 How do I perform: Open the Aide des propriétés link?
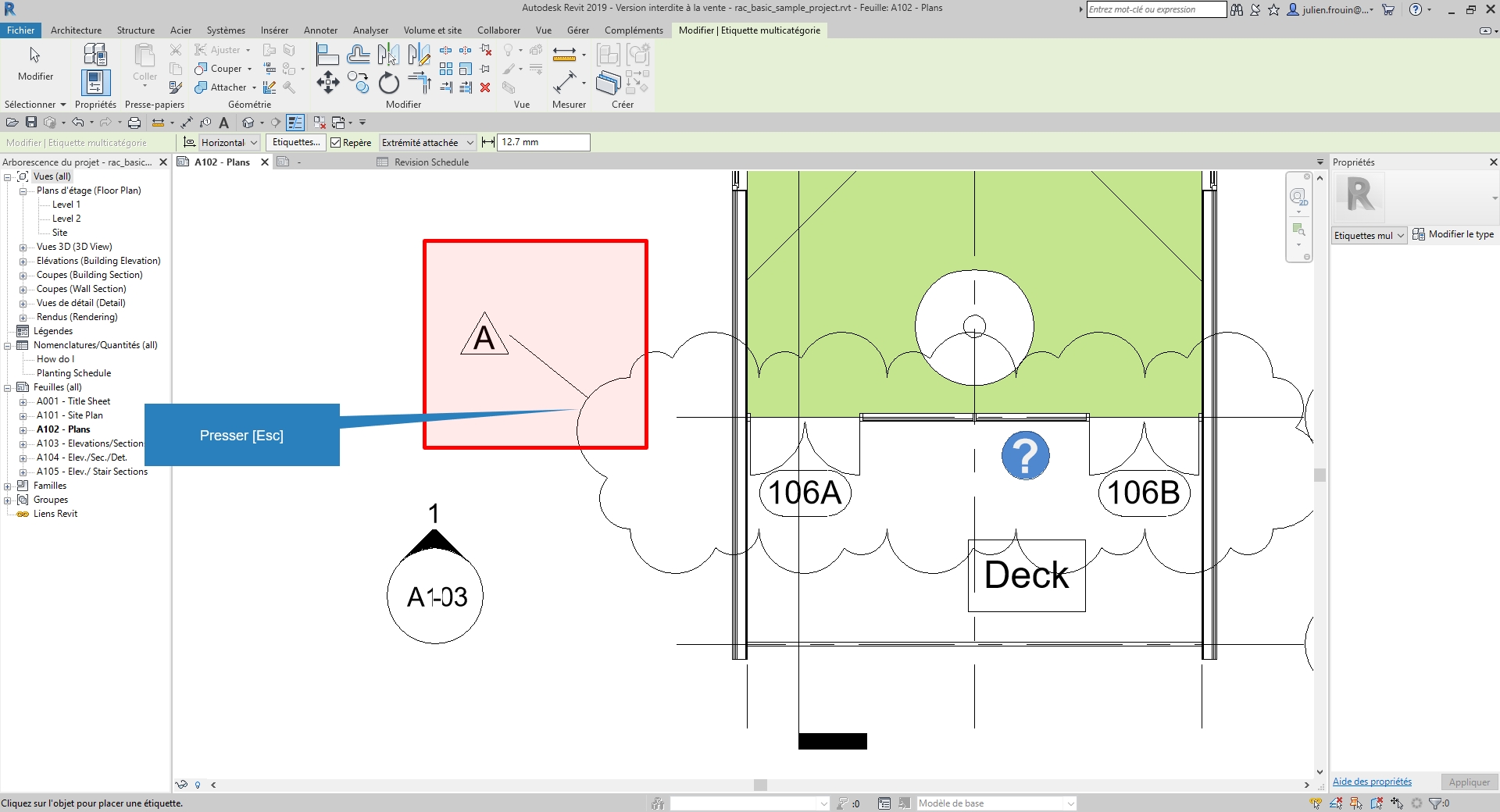pos(1372,782)
